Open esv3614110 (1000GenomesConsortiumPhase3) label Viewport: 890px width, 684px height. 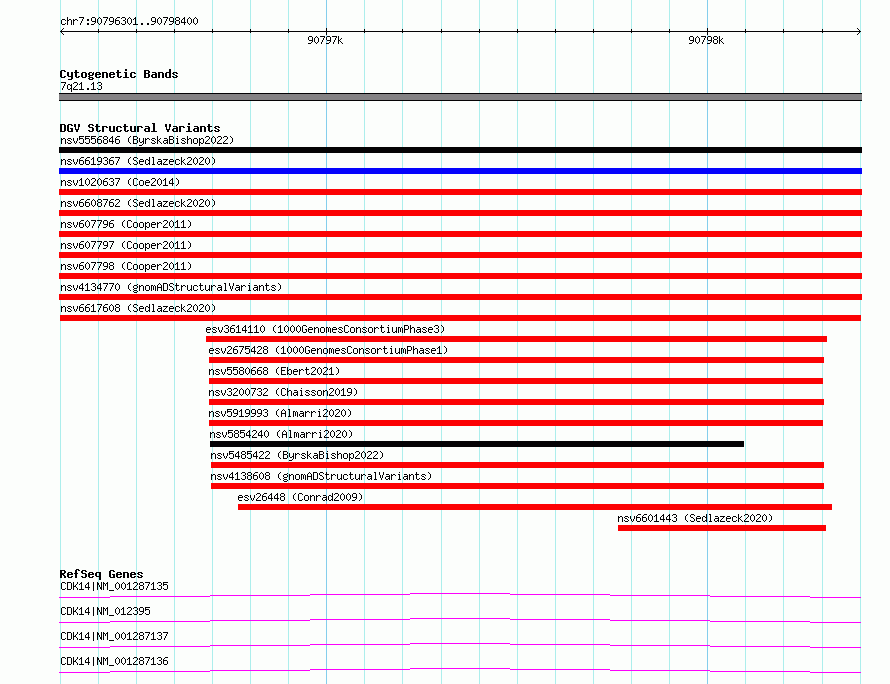[x=325, y=329]
